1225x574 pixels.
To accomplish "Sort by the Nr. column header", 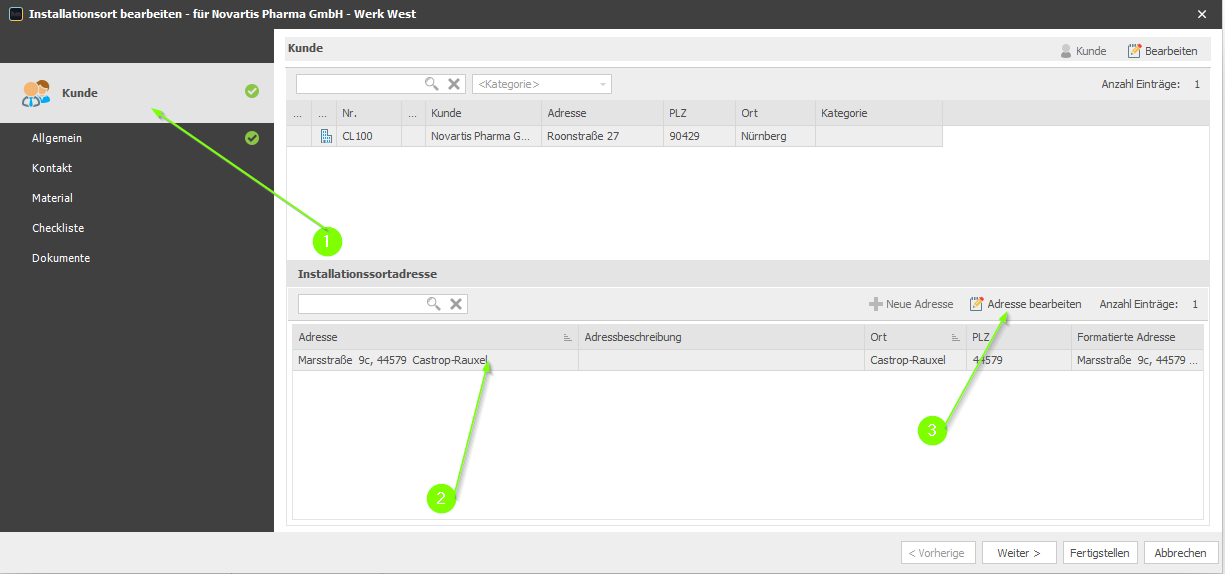I will (x=368, y=113).
